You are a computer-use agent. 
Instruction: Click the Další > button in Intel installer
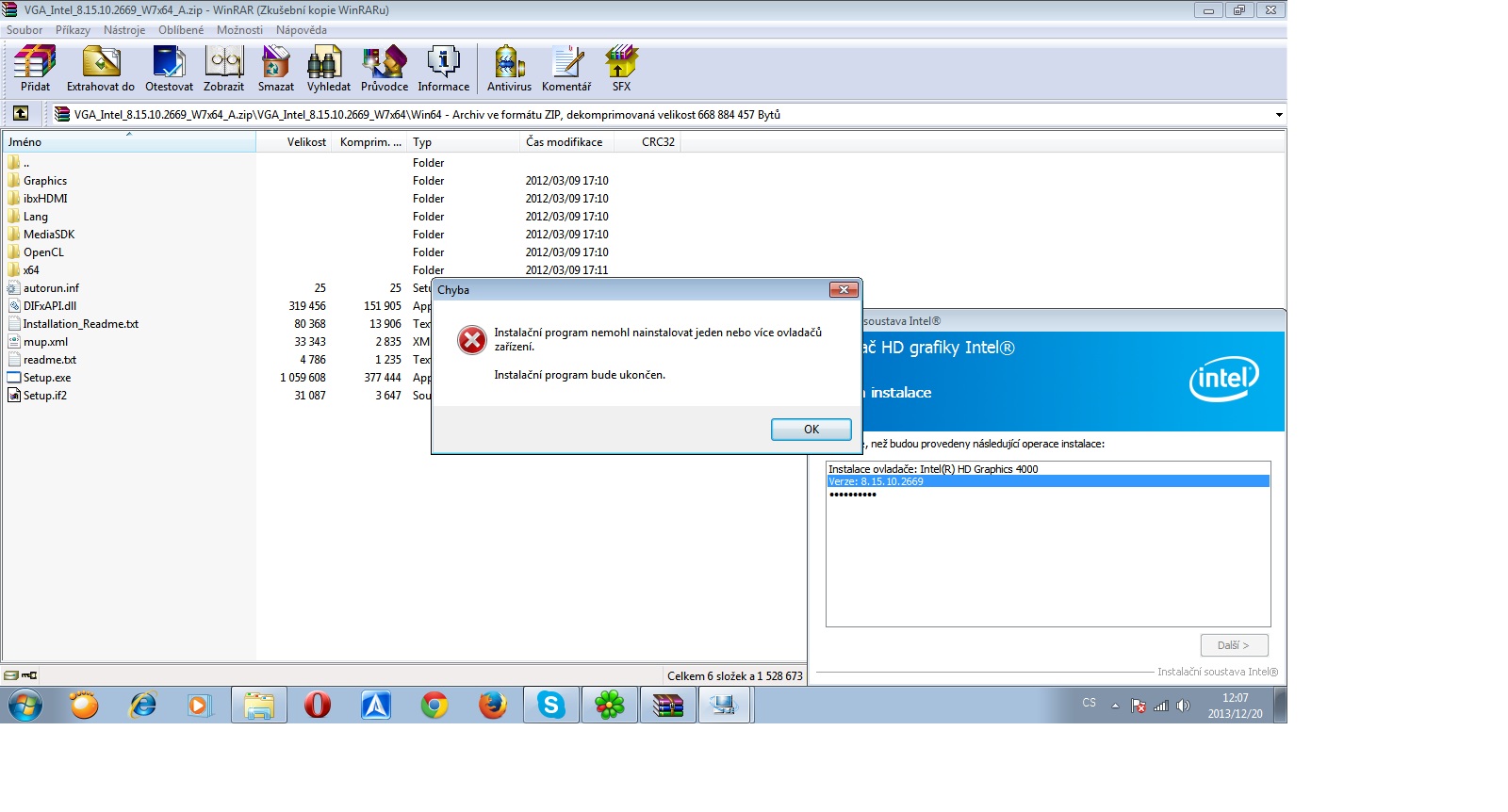tap(1234, 645)
